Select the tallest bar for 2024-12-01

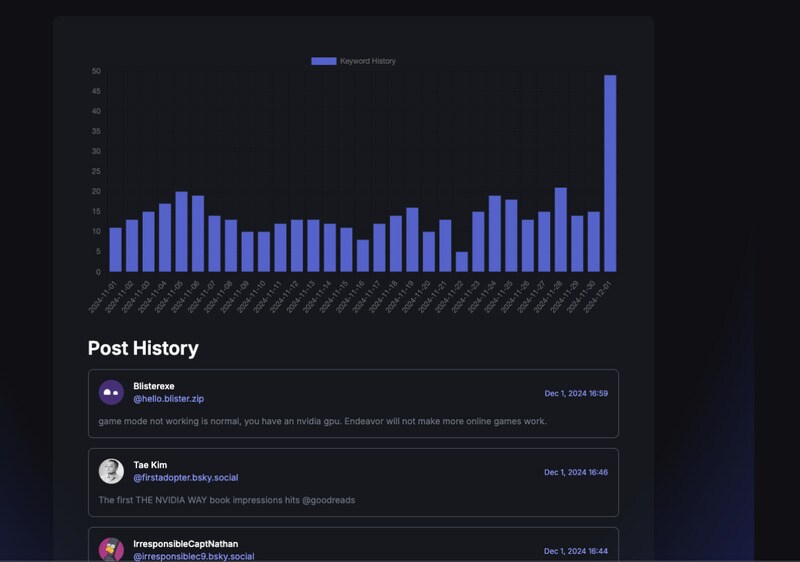point(610,173)
